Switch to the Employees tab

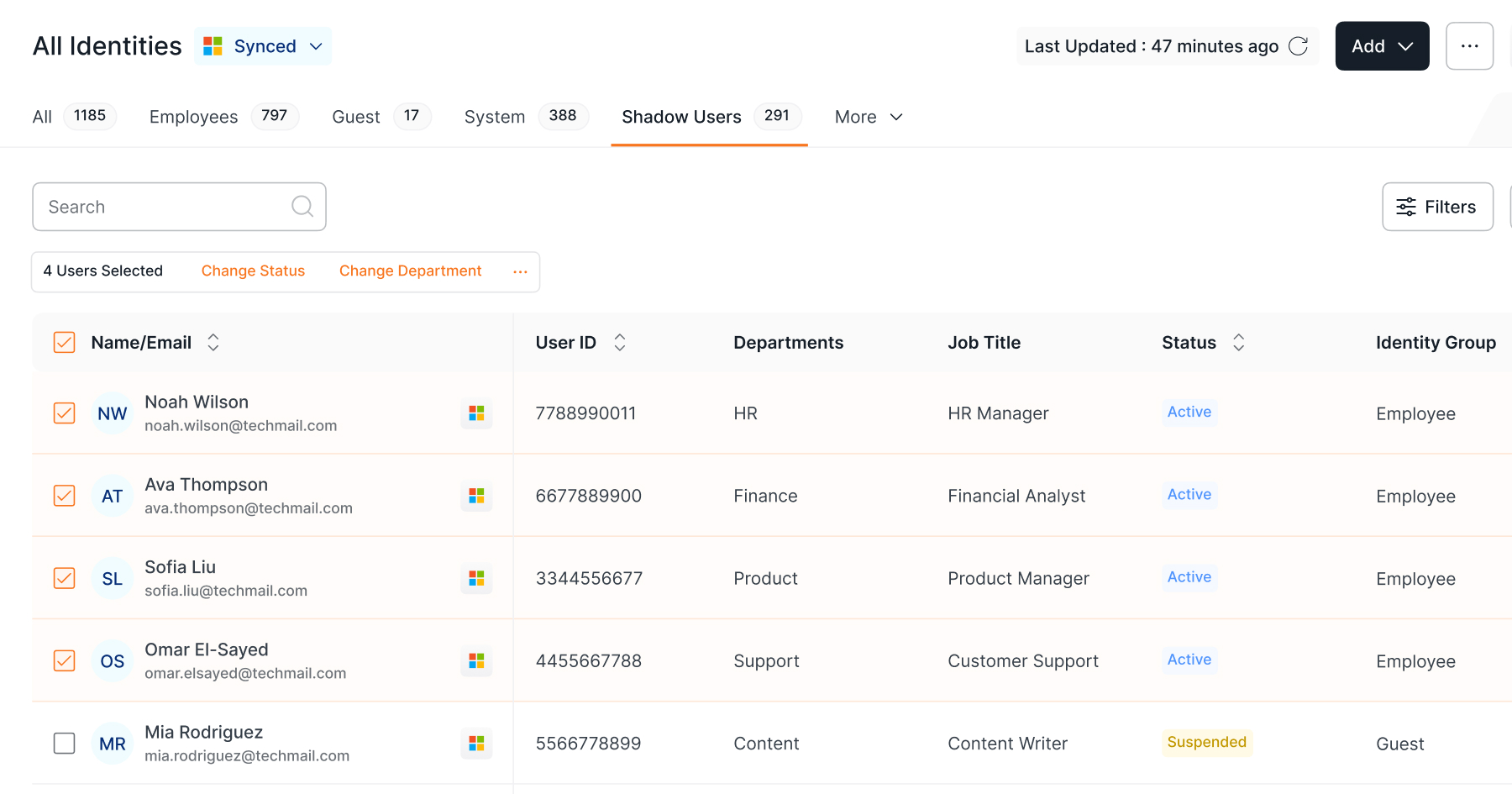[223, 117]
